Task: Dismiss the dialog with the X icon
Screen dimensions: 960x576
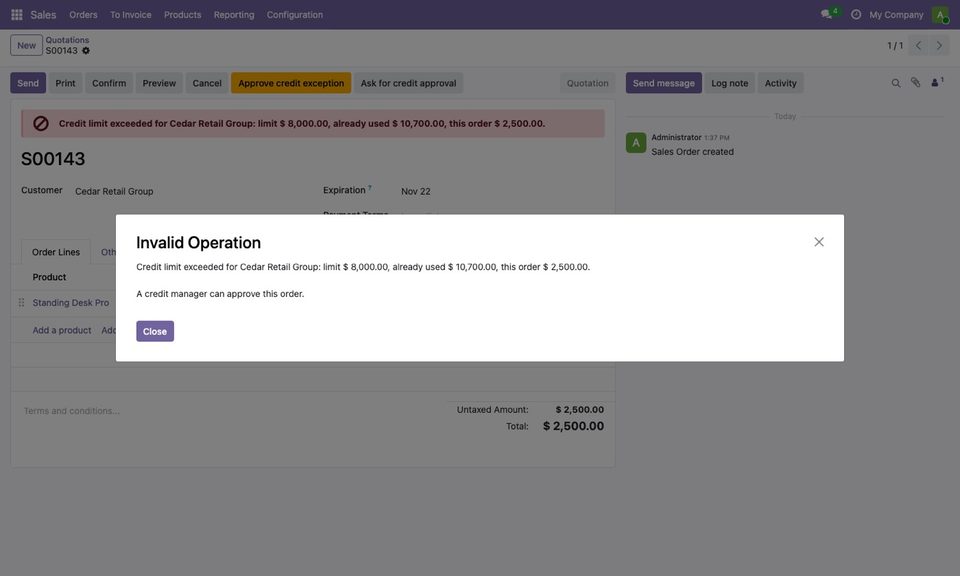Action: coord(819,242)
